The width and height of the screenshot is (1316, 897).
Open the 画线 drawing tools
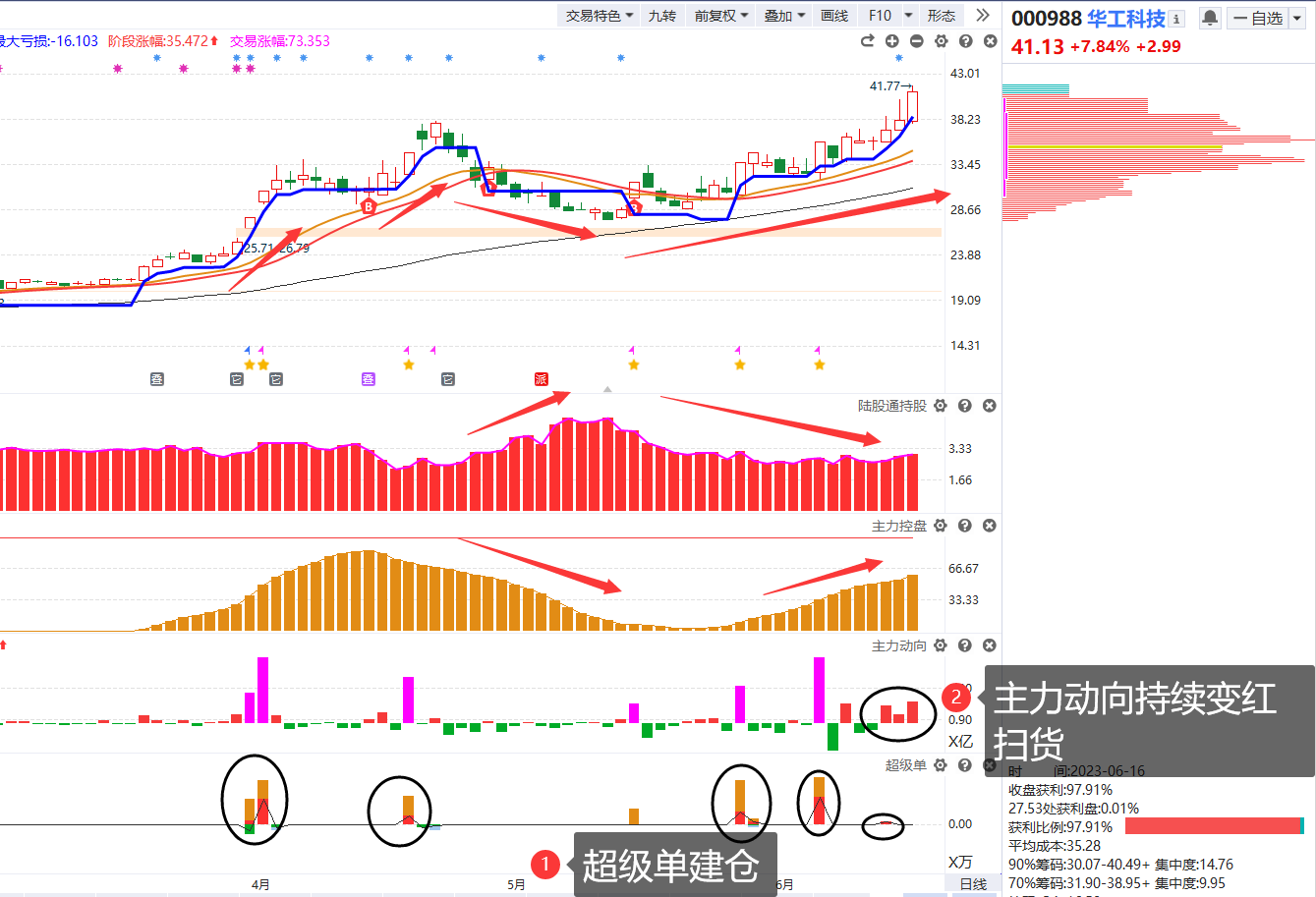coord(834,15)
